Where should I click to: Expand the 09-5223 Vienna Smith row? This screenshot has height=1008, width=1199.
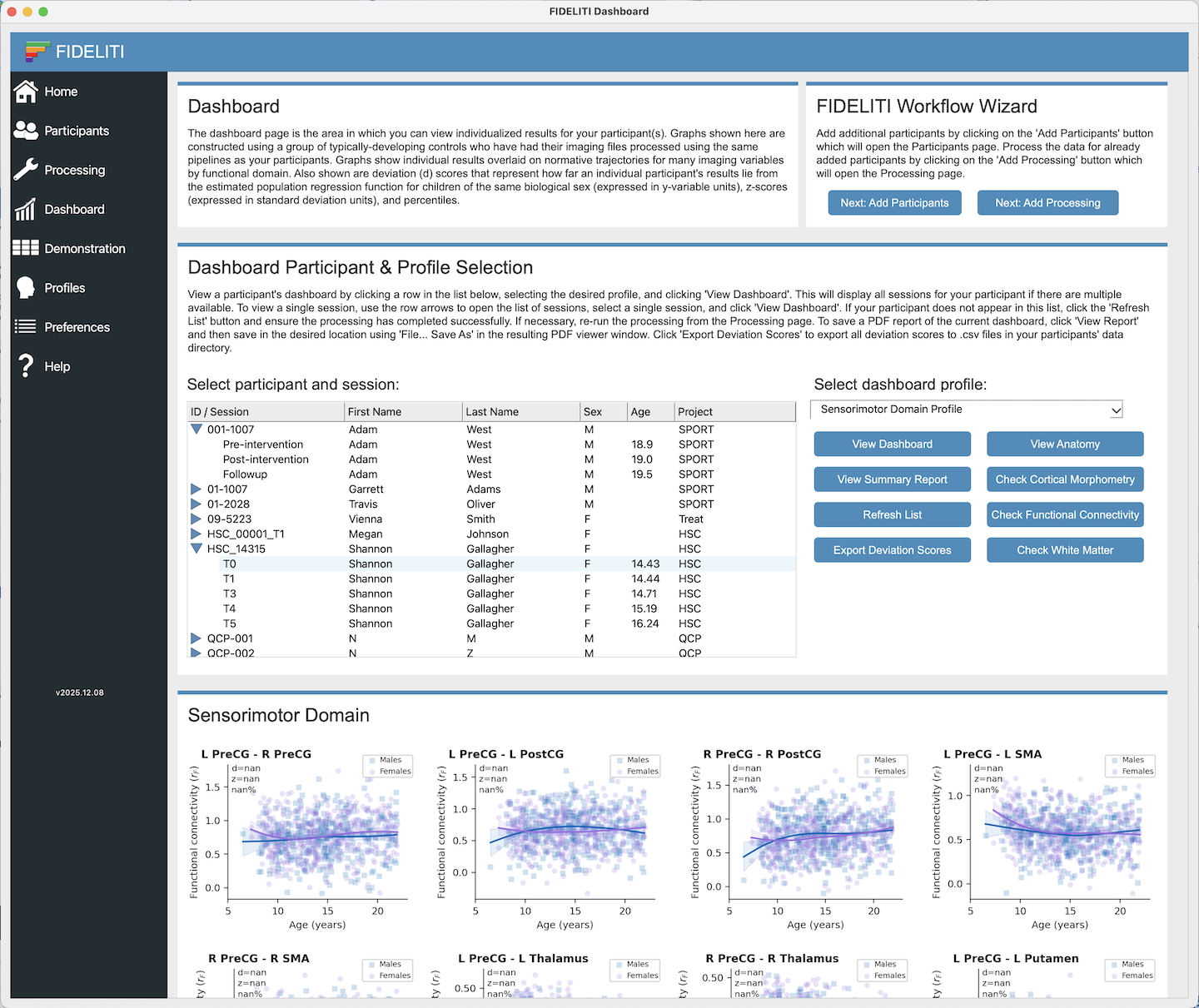click(197, 519)
